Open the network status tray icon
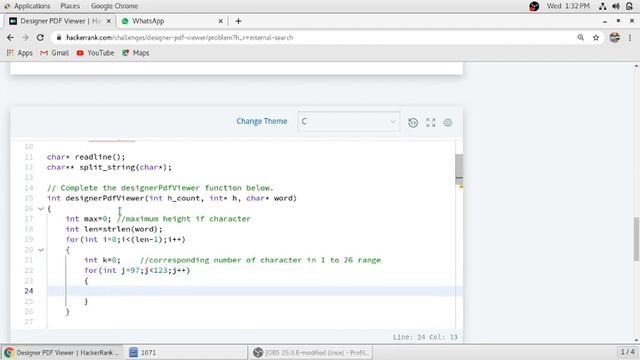Viewport: 640px width, 360px height. point(602,6)
